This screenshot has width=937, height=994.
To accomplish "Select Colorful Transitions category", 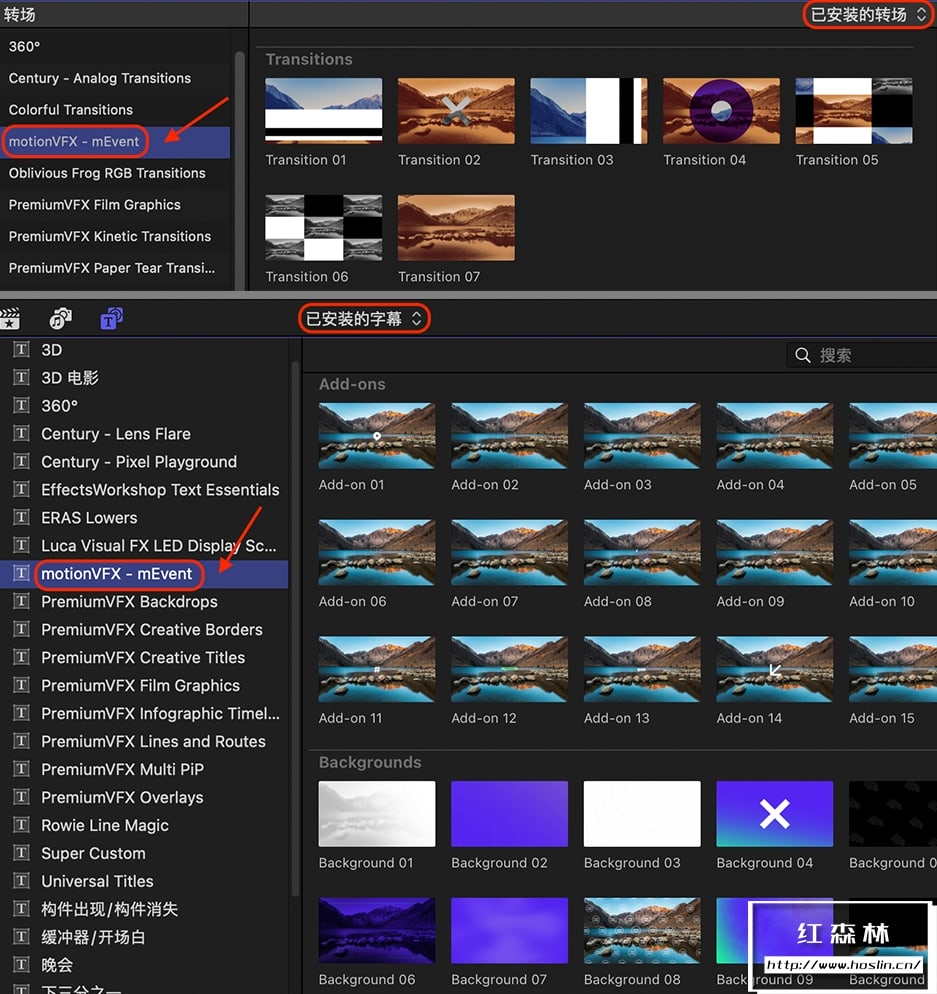I will point(115,110).
